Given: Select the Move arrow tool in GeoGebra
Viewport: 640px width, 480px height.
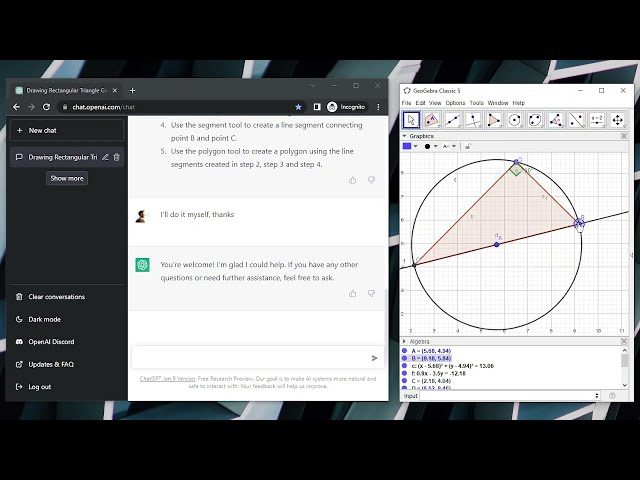Looking at the screenshot, I should pos(411,120).
